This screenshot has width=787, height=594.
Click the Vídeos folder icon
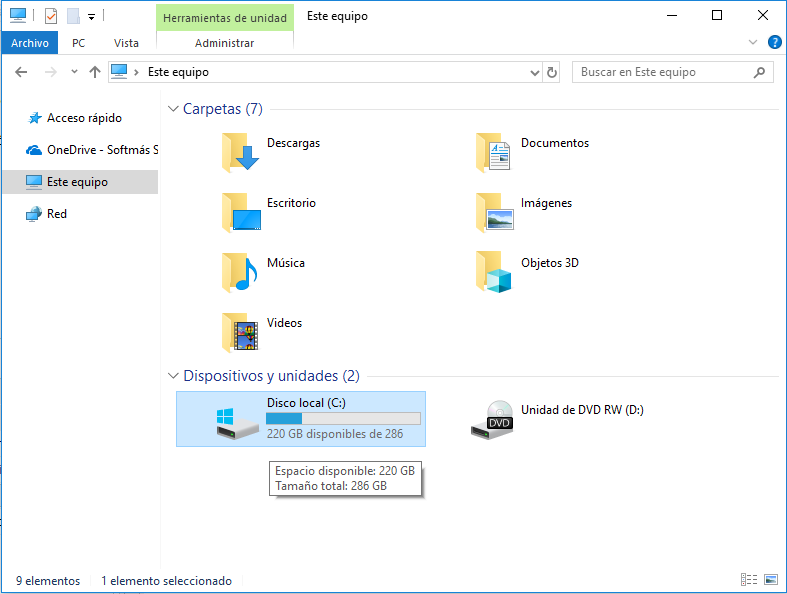[240, 332]
